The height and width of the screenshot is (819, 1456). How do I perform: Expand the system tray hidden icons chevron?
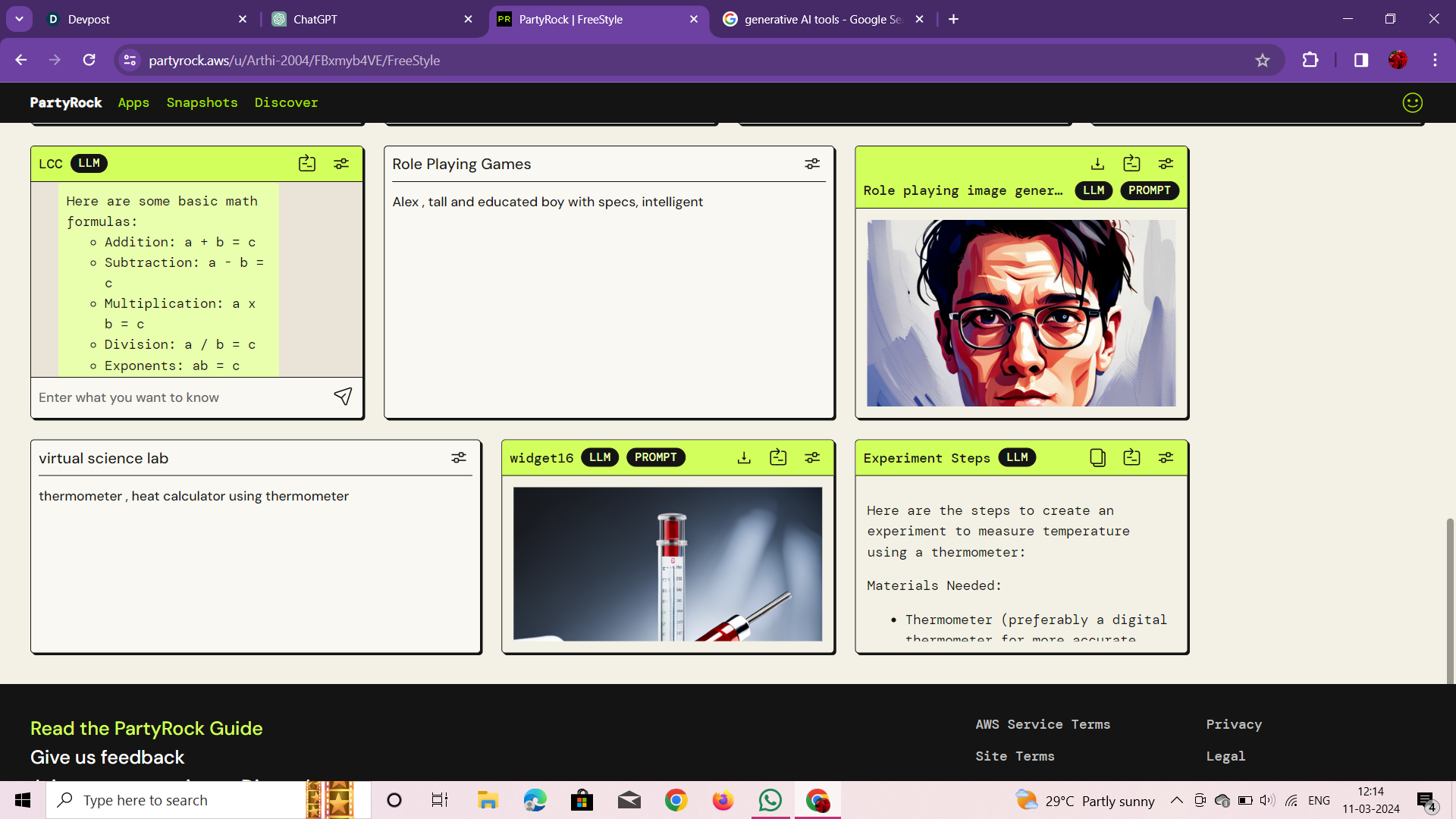point(1176,800)
